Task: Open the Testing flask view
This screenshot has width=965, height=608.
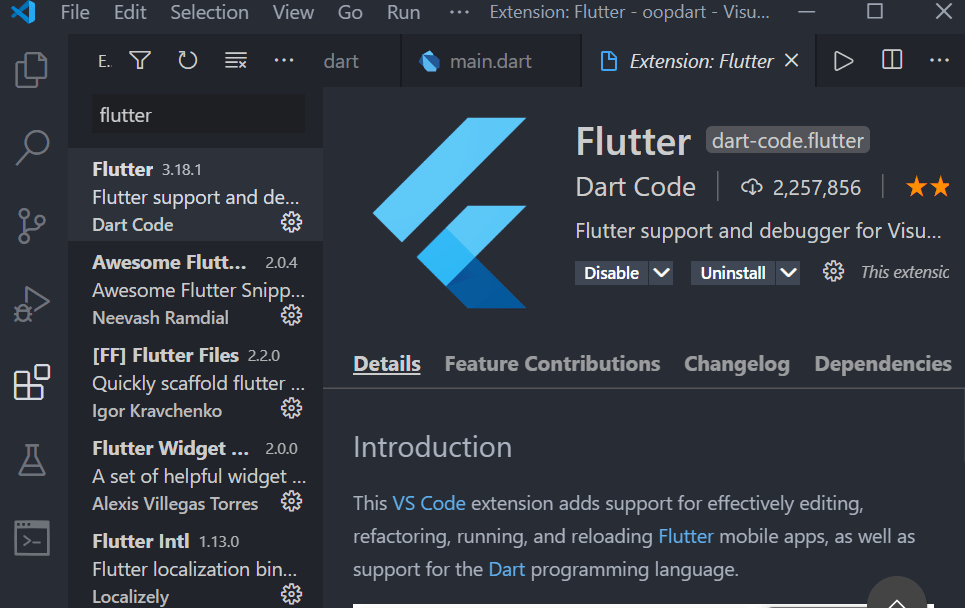Action: pos(31,460)
